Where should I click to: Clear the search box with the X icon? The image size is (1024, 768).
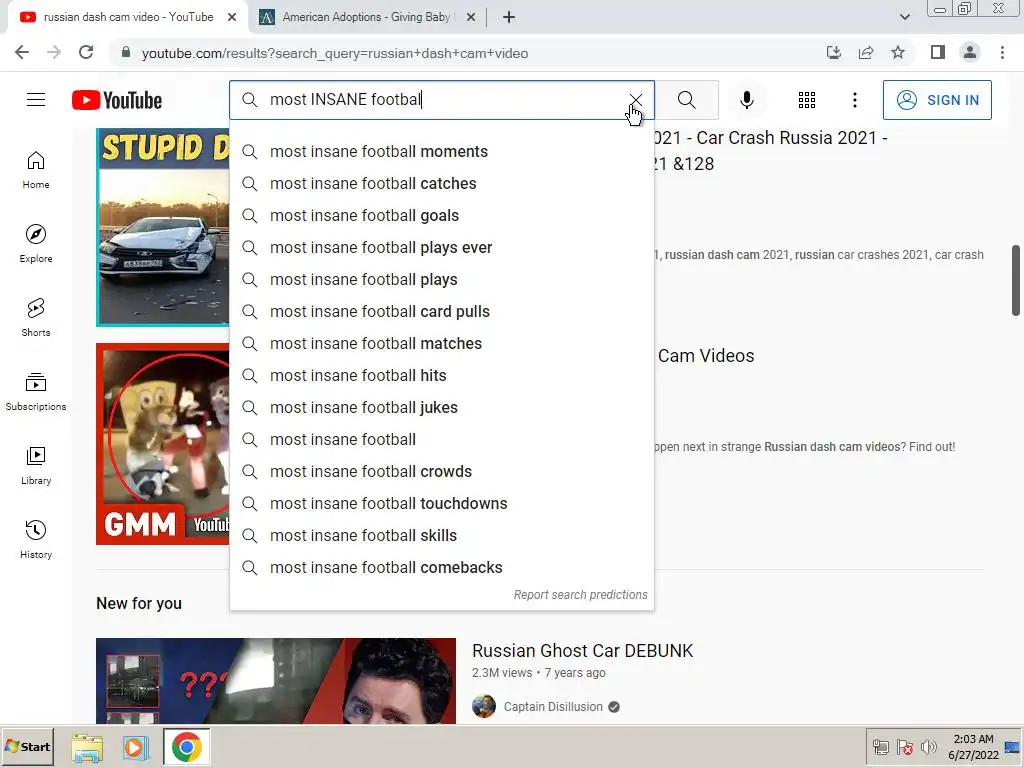pos(635,99)
